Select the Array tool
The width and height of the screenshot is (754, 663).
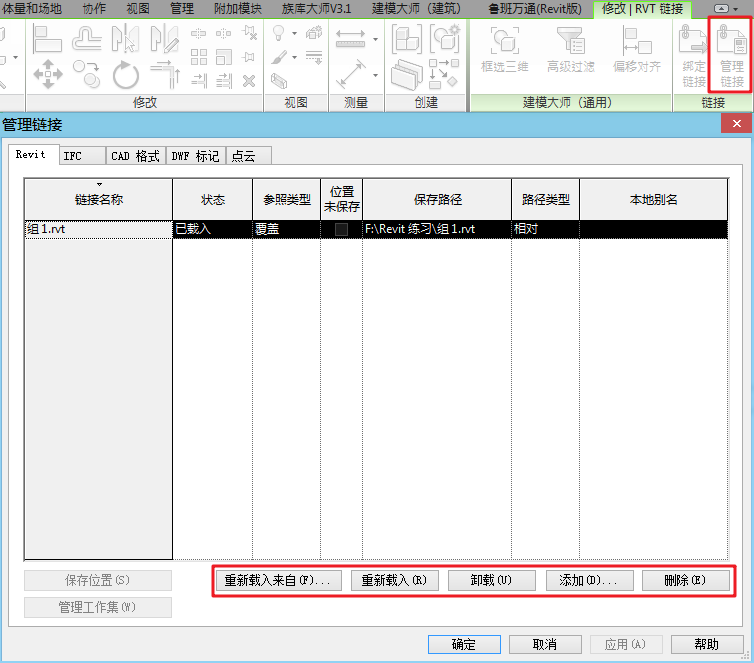click(199, 57)
